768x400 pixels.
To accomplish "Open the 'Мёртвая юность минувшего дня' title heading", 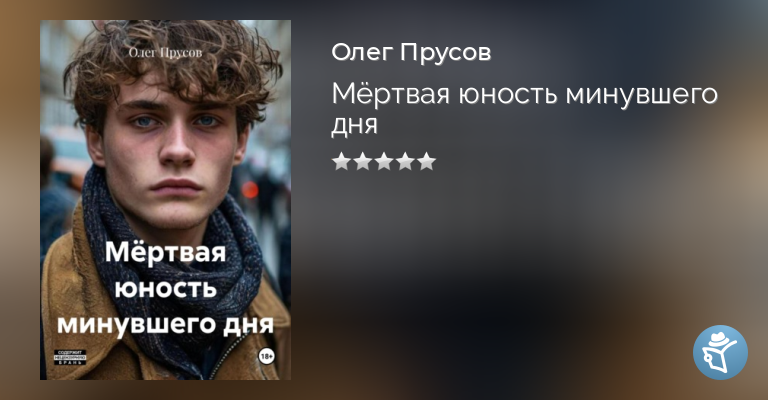I will tap(524, 109).
